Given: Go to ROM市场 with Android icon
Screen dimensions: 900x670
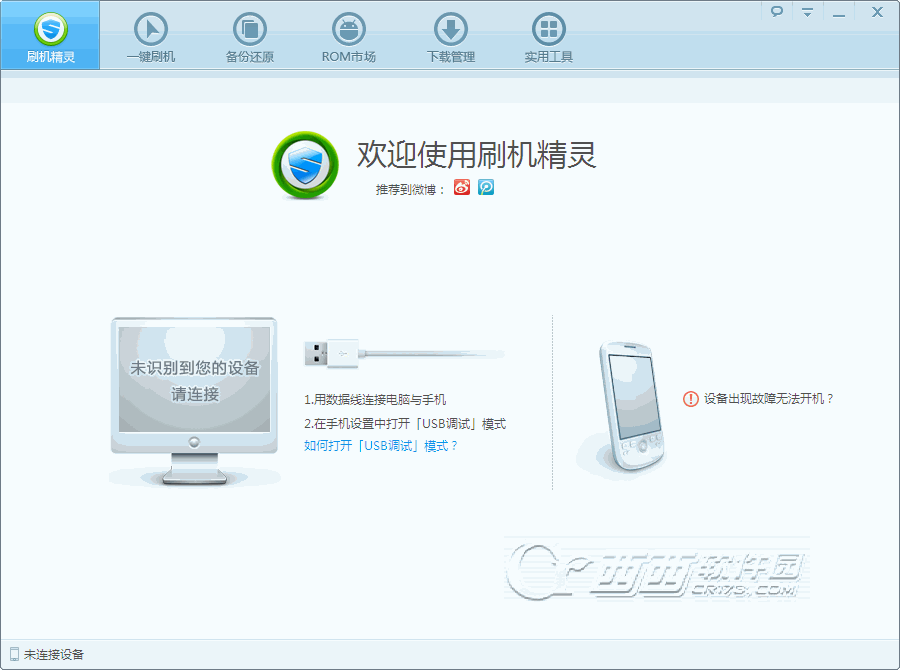Looking at the screenshot, I should [348, 37].
